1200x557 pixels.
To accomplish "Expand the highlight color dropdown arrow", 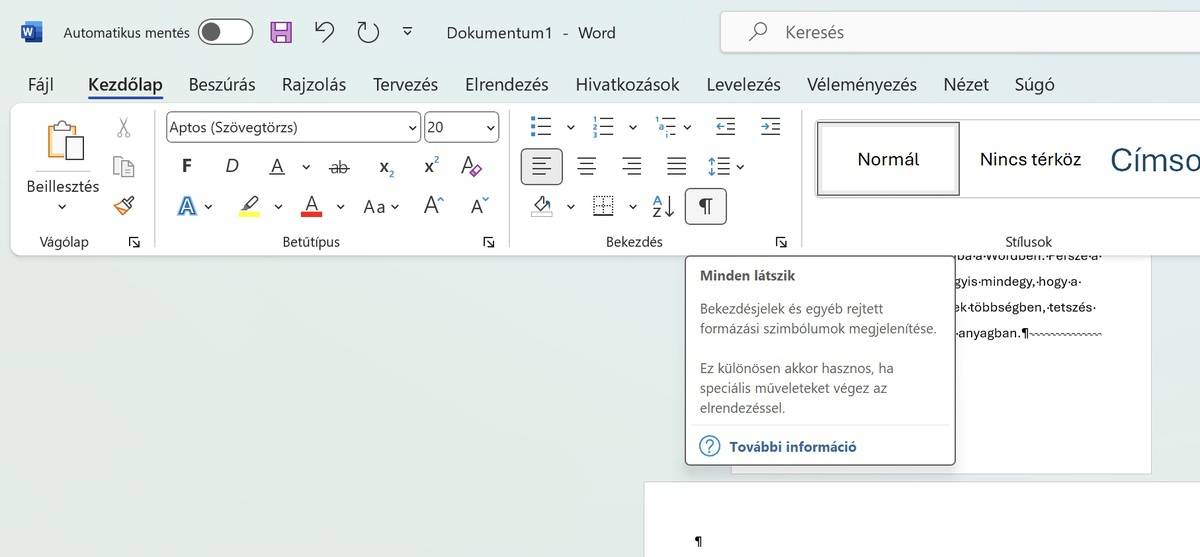I will click(x=278, y=207).
